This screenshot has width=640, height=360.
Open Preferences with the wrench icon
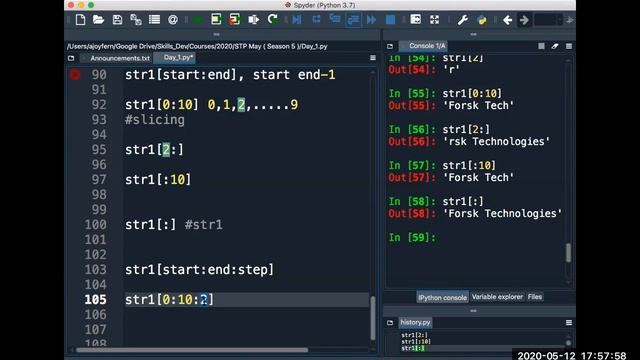pos(462,20)
